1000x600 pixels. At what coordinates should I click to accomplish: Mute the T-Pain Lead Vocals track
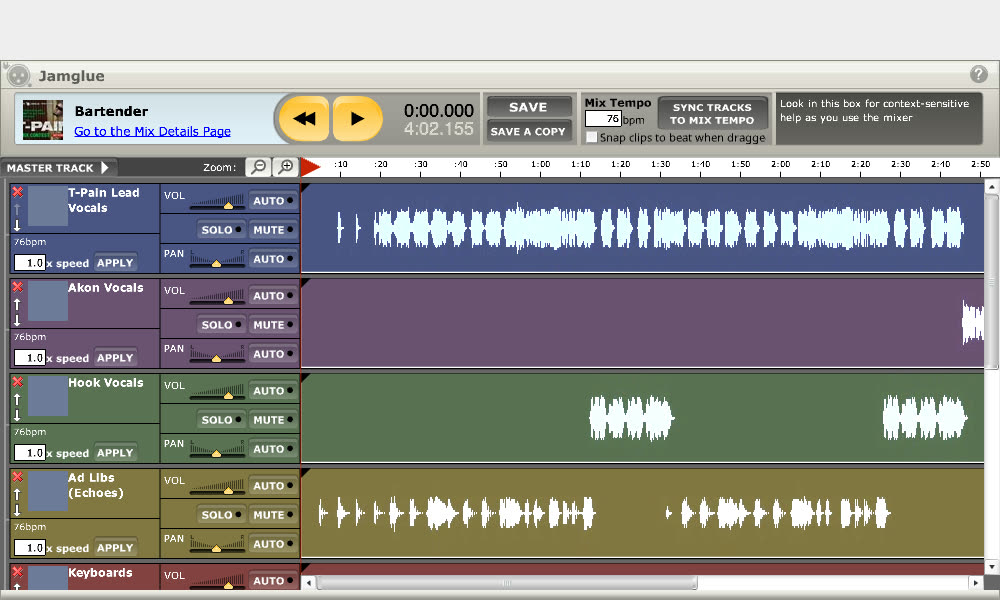click(x=273, y=230)
